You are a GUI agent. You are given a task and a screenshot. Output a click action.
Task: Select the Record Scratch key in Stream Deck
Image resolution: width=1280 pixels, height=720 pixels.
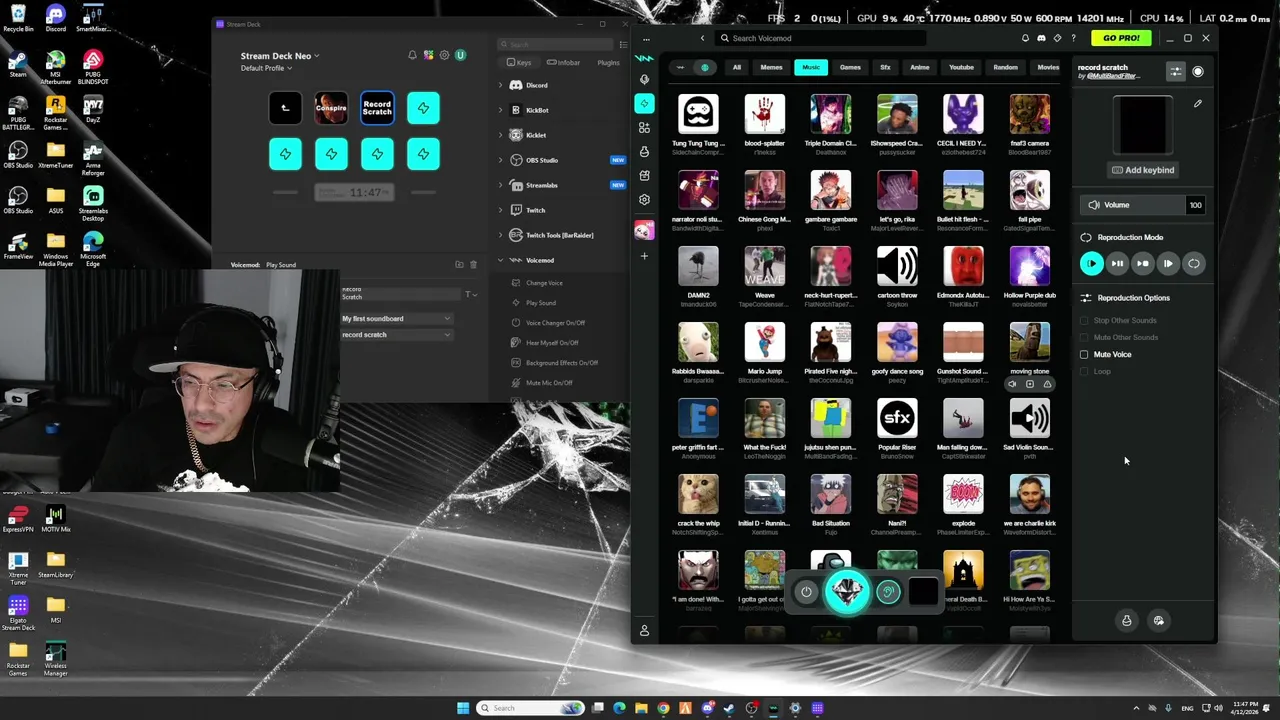click(x=377, y=108)
